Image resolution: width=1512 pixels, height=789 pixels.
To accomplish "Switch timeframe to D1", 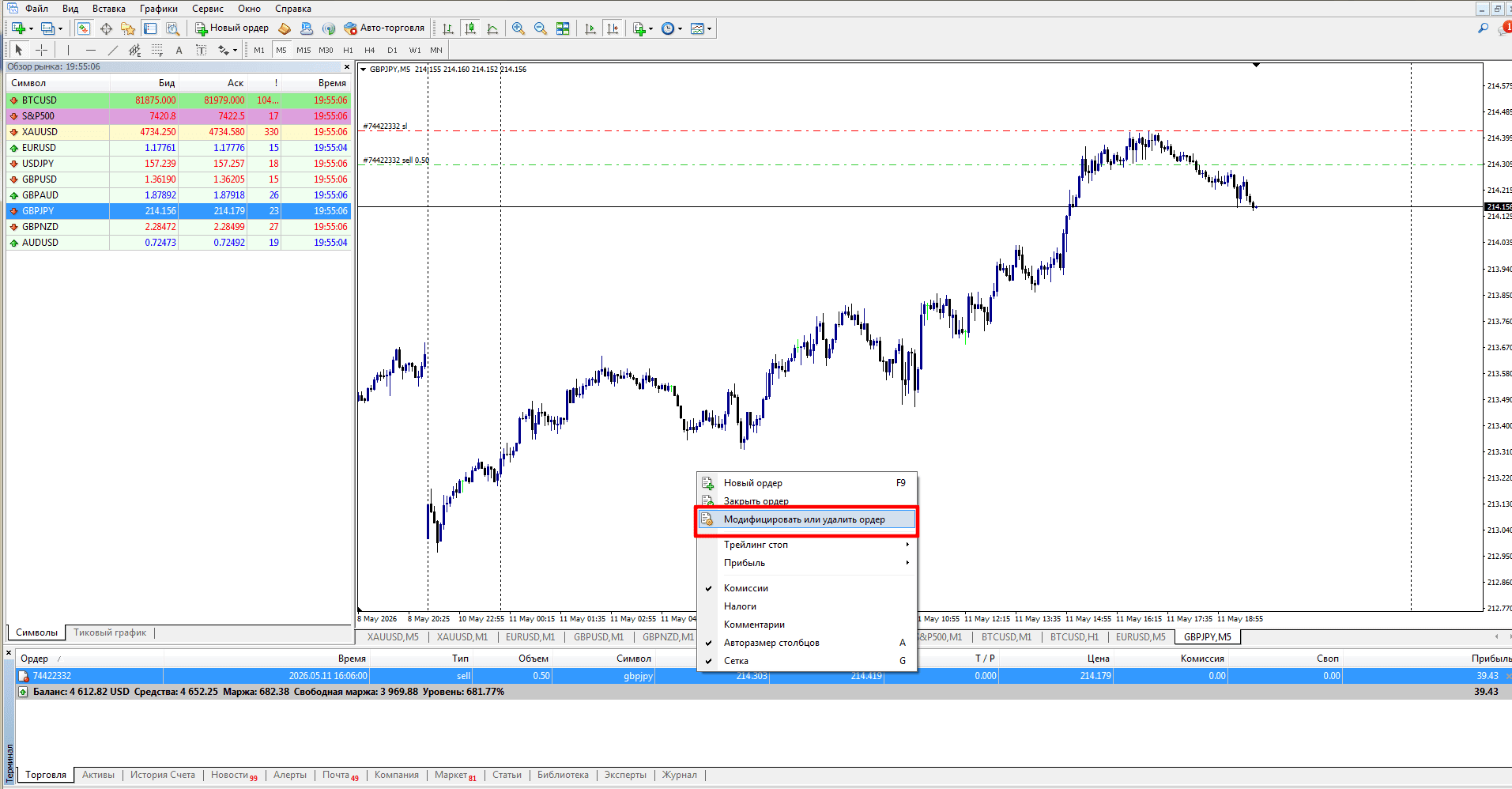I will (x=392, y=50).
